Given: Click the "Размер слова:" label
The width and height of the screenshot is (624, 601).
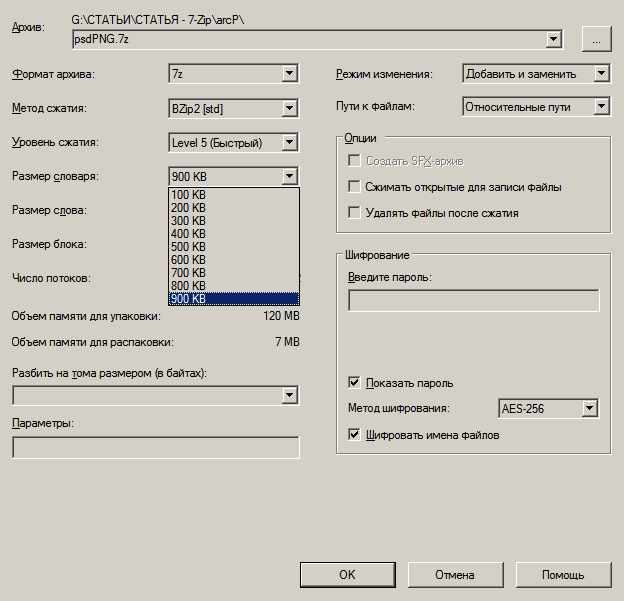Looking at the screenshot, I should click(49, 210).
